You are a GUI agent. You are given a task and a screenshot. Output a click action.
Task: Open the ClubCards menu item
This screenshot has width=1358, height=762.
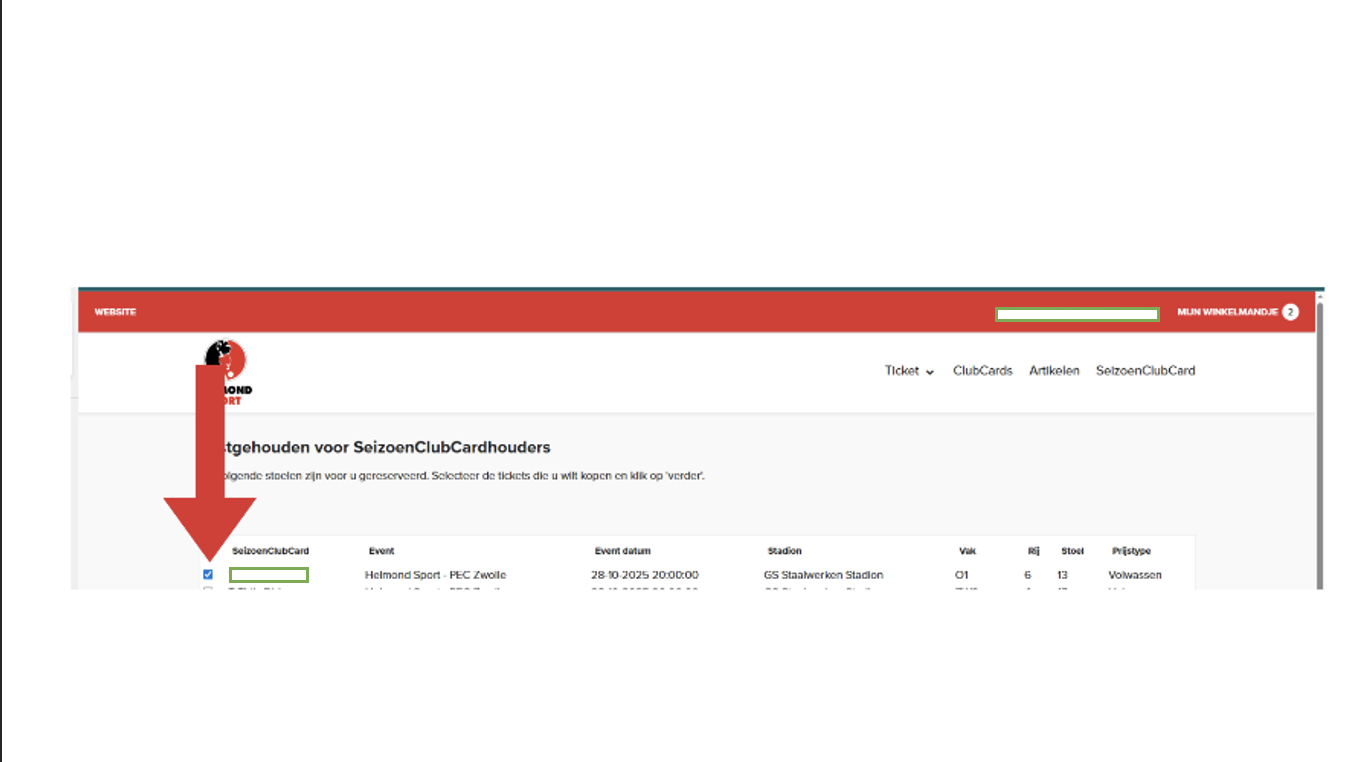point(982,371)
